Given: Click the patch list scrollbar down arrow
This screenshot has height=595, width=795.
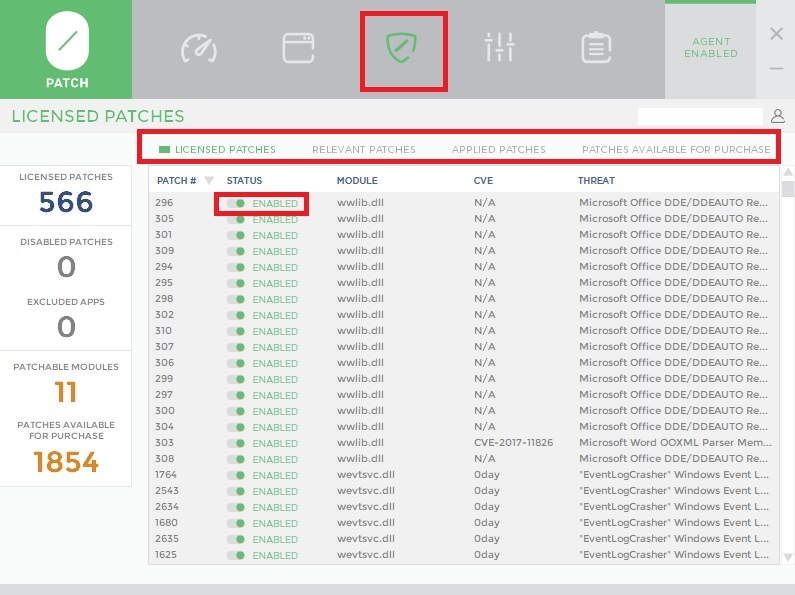Looking at the screenshot, I should pos(787,557).
